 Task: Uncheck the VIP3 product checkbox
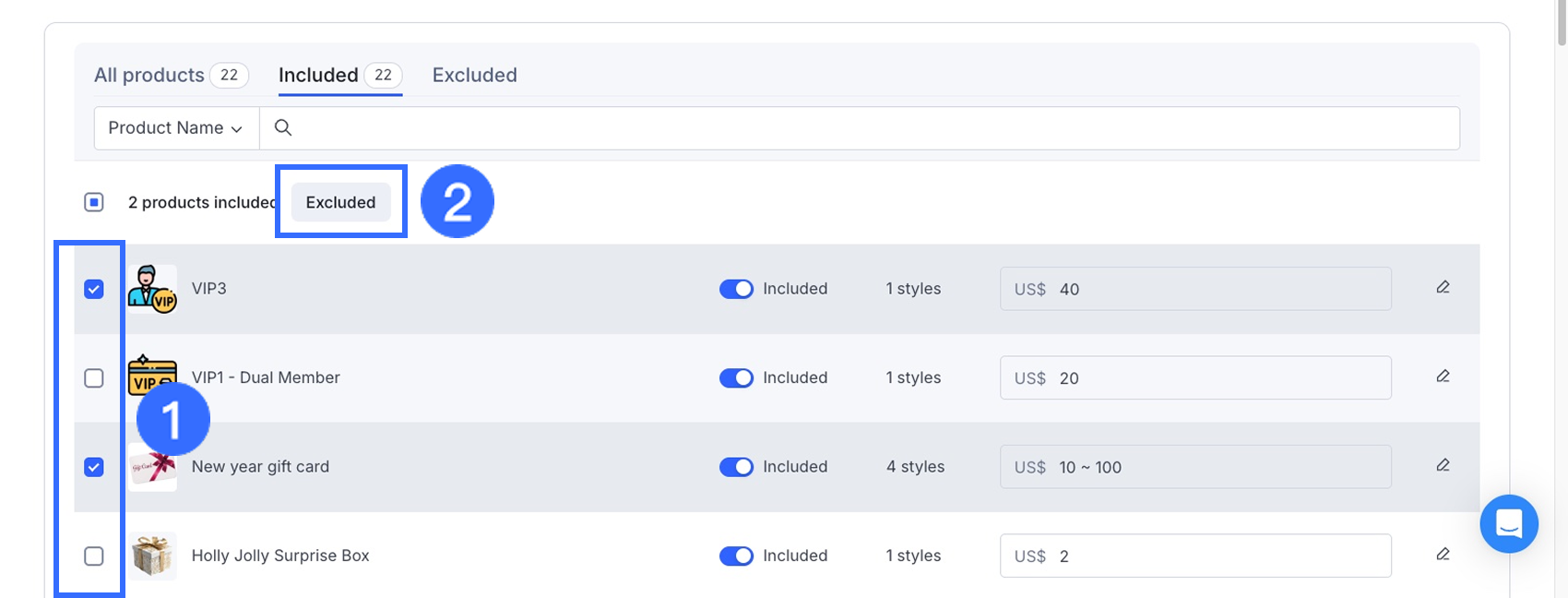pos(94,289)
